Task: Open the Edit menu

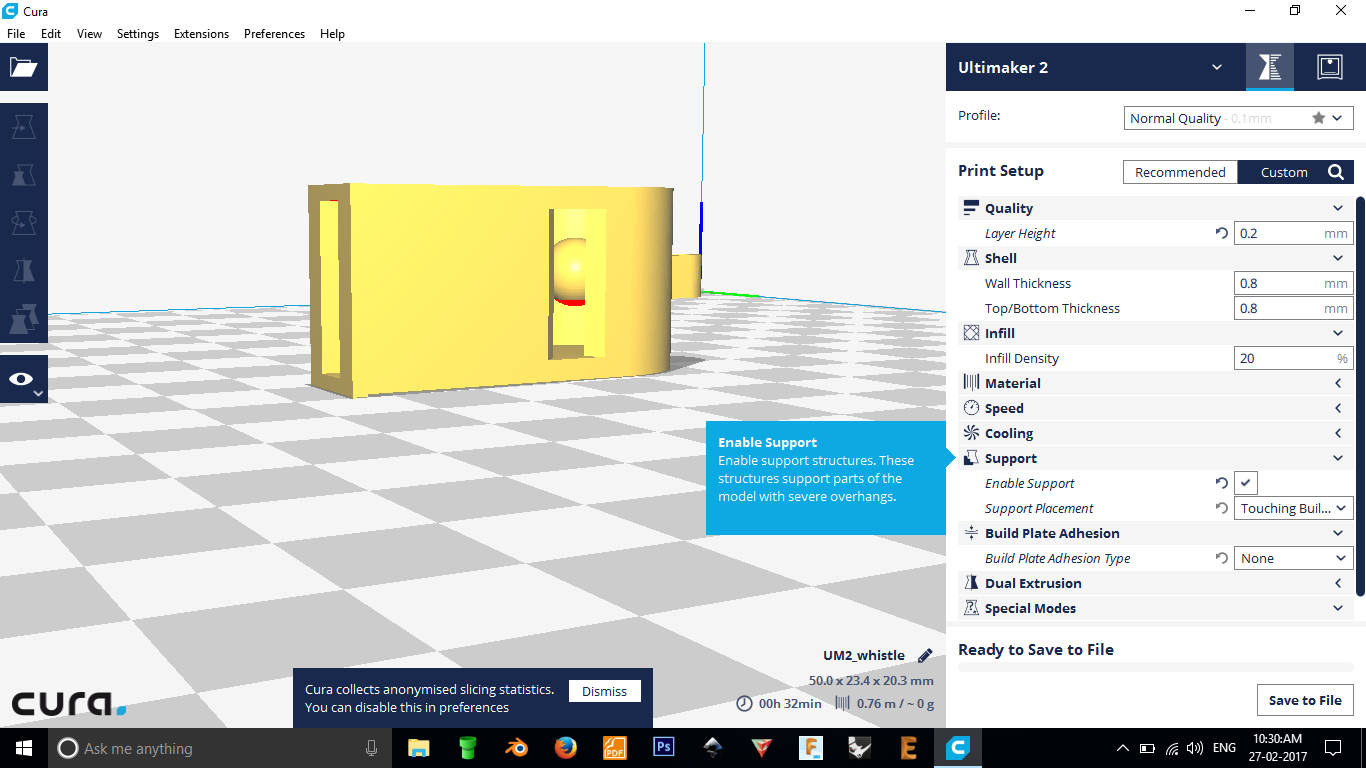Action: coord(51,33)
